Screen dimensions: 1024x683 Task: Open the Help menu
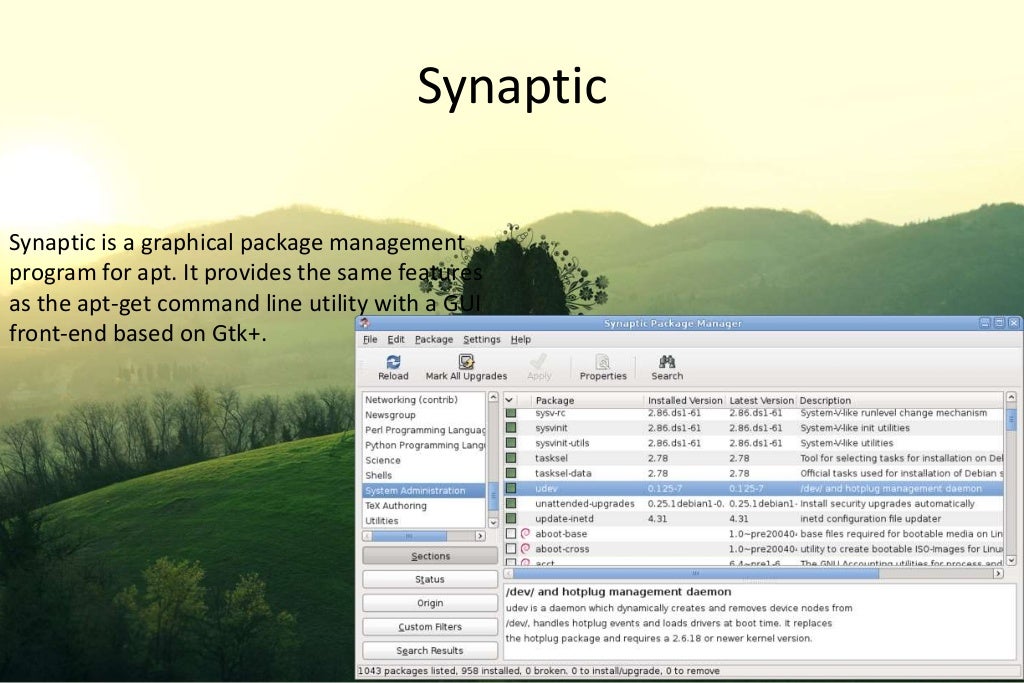click(x=520, y=340)
